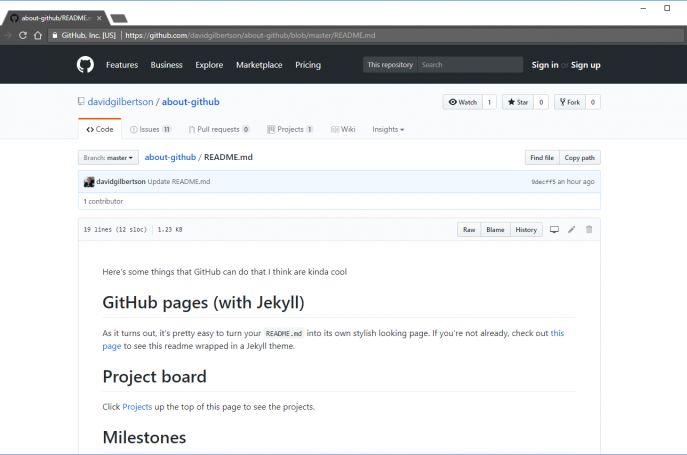Fork the repository
Viewport: 687px width, 455px height.
tap(570, 102)
